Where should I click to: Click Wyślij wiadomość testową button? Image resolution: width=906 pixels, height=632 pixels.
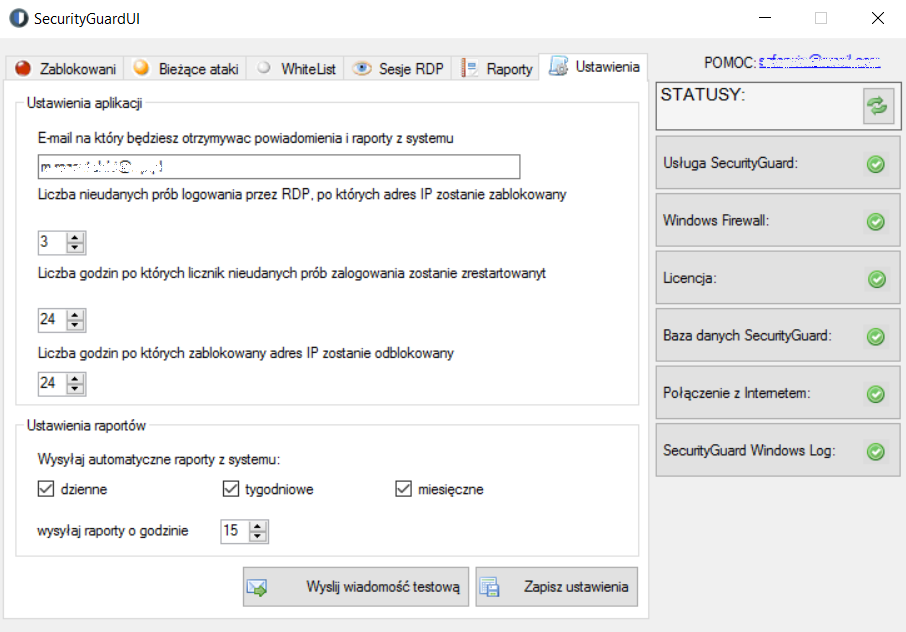(x=356, y=587)
